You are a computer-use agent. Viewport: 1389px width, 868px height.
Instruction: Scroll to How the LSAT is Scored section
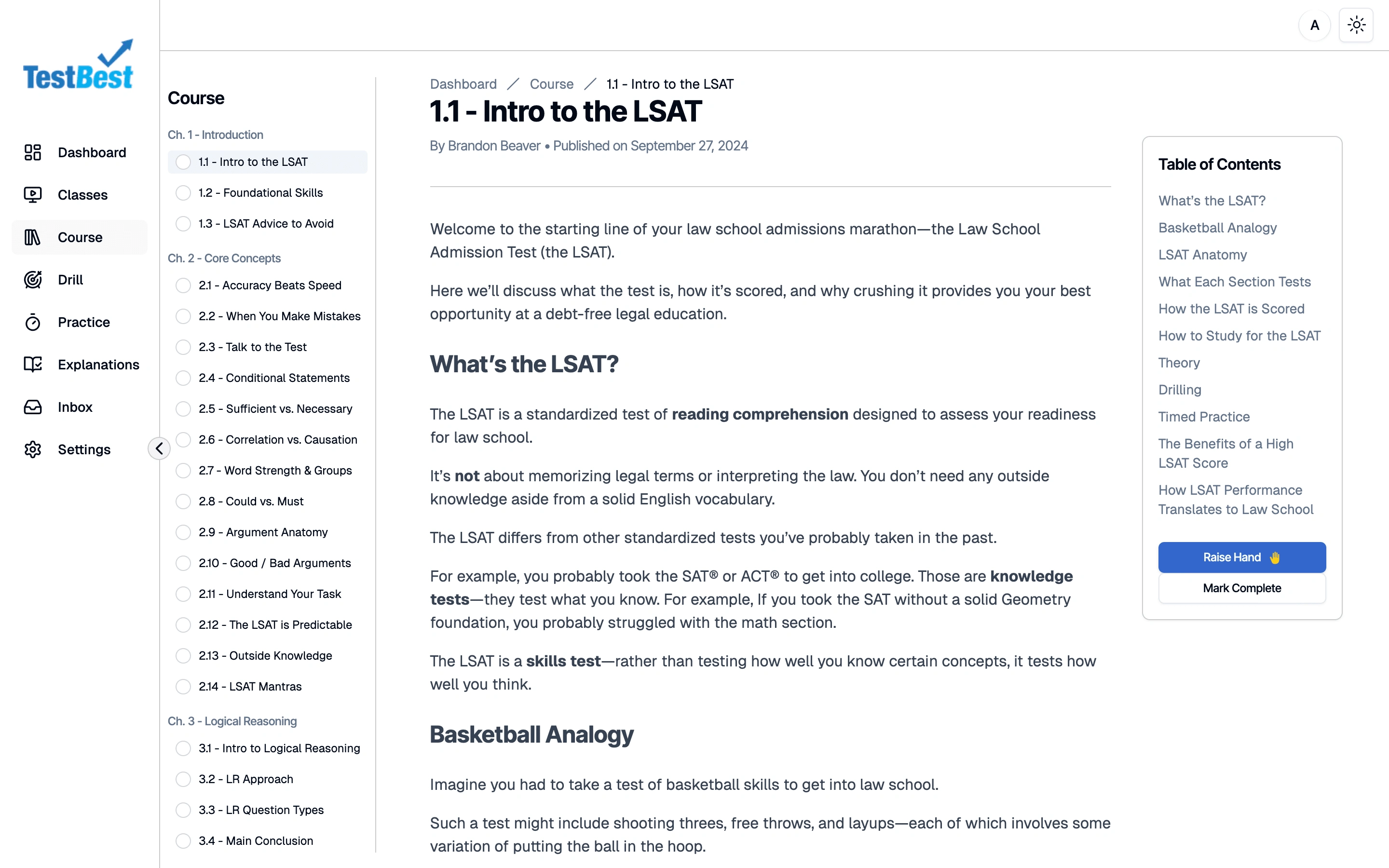click(1230, 308)
